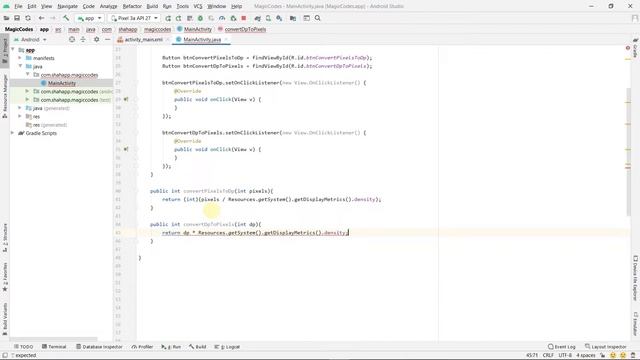Open the Navigate menu

67,6
